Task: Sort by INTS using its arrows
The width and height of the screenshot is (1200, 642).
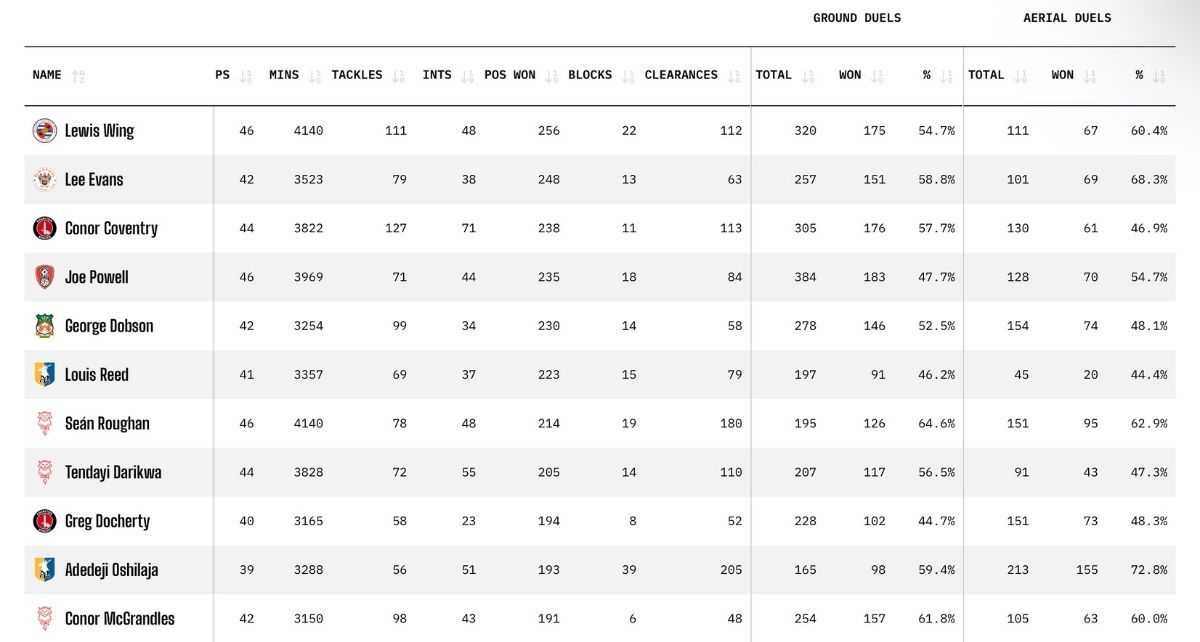Action: click(468, 76)
